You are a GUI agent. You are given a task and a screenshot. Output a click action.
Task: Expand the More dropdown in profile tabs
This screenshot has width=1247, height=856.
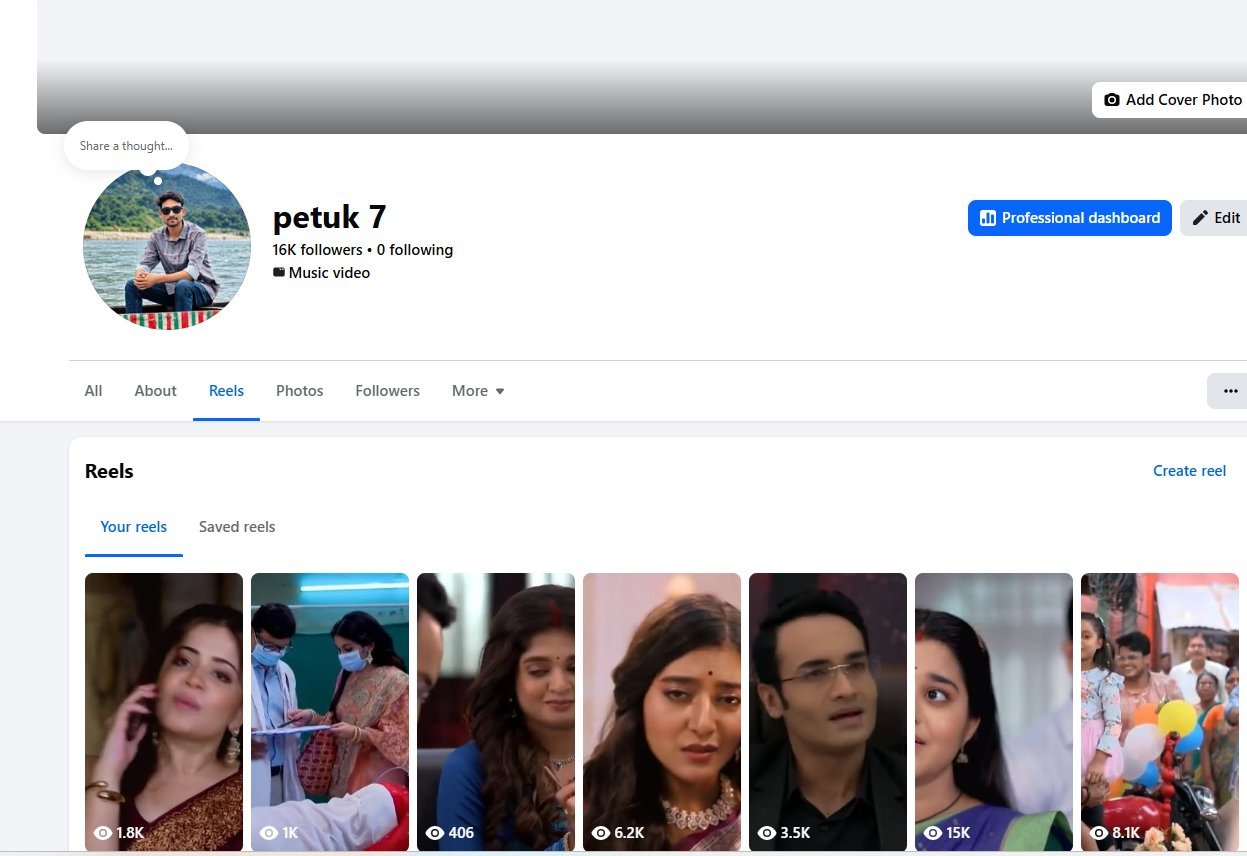pyautogui.click(x=478, y=391)
